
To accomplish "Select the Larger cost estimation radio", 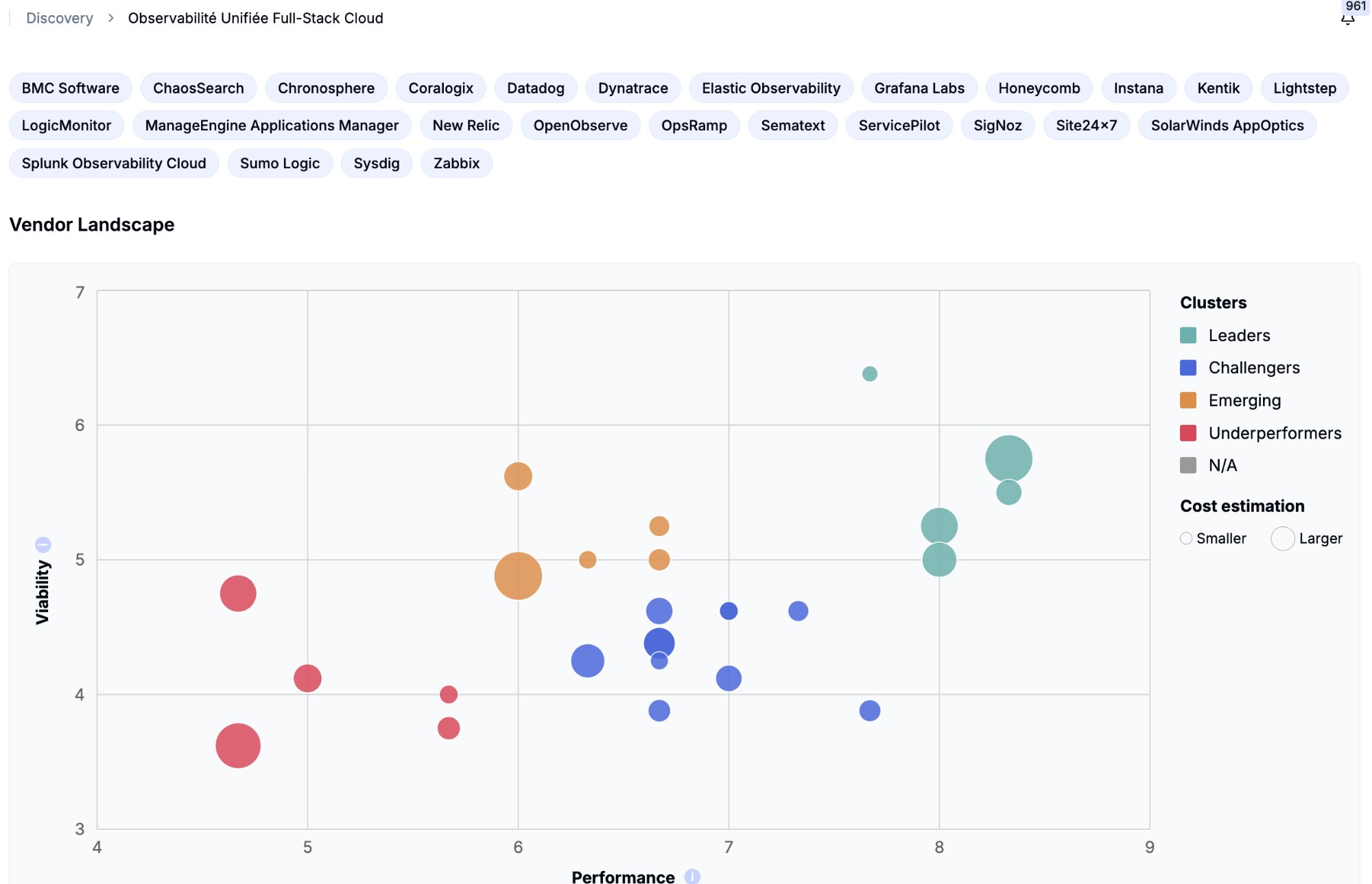I will 1281,538.
